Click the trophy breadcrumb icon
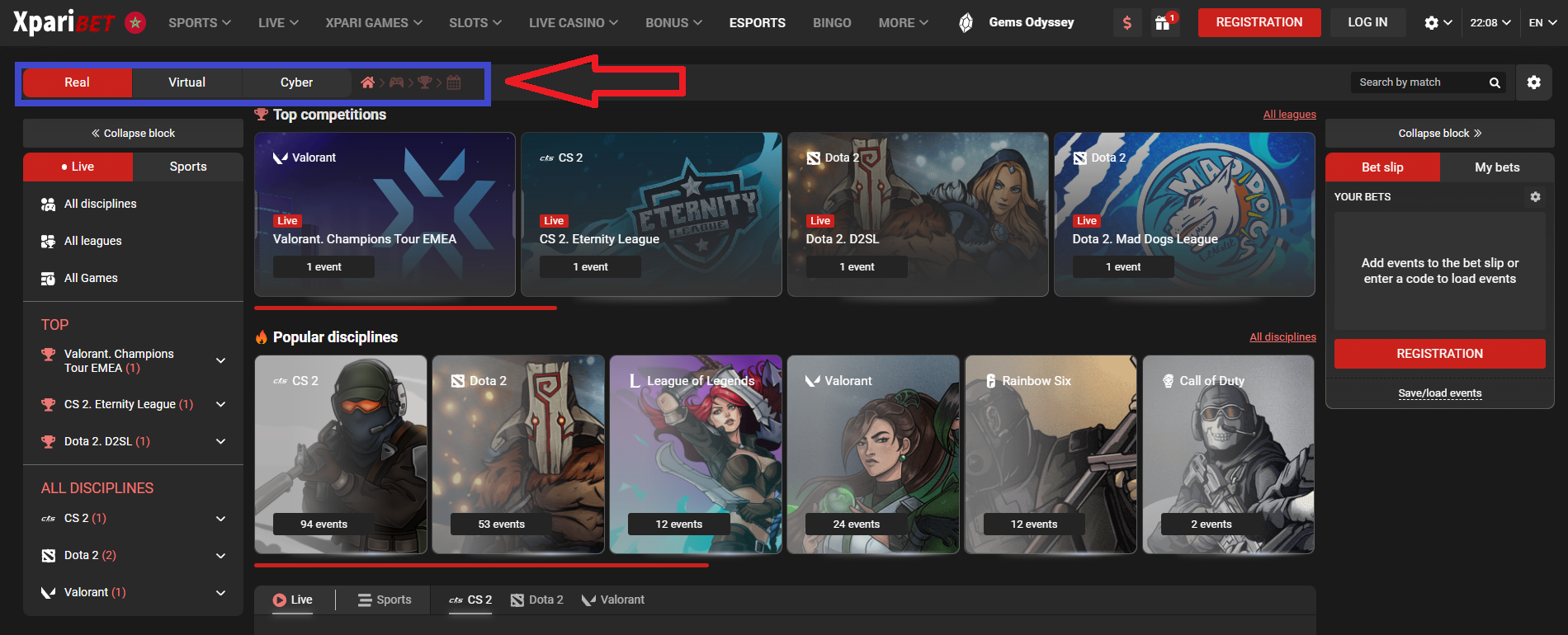 [425, 82]
